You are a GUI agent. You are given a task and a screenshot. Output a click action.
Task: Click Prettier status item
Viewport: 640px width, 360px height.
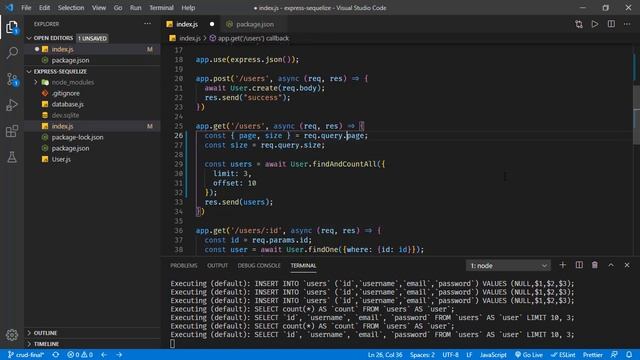point(593,355)
